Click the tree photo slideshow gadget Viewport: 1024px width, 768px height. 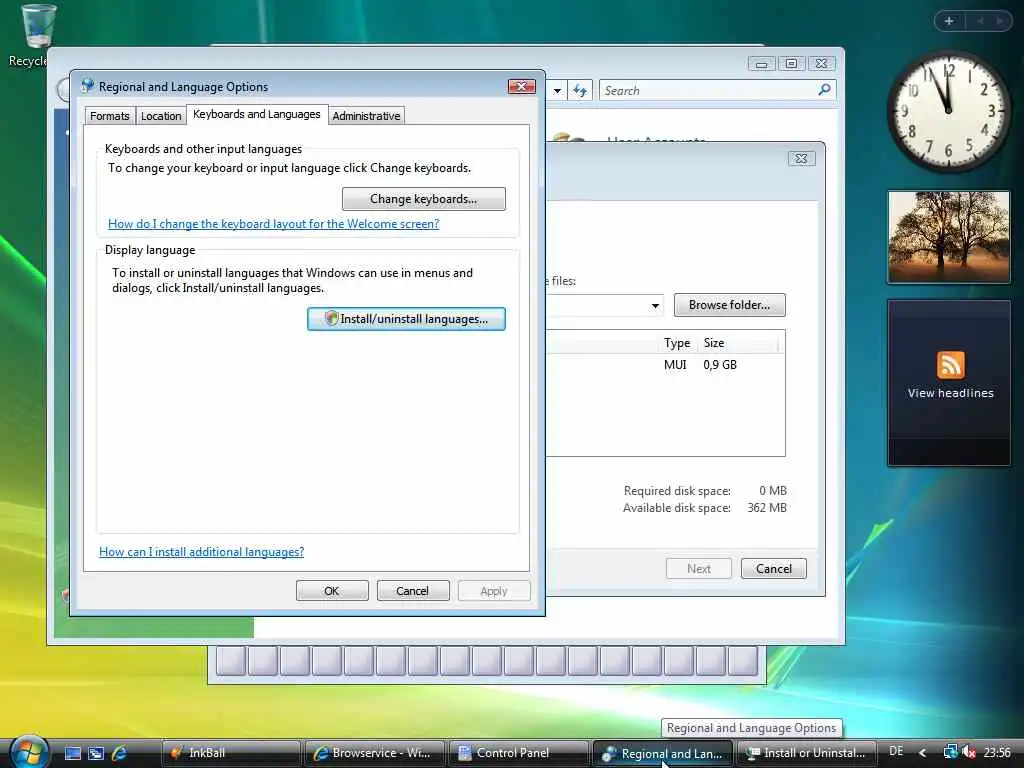(x=949, y=237)
